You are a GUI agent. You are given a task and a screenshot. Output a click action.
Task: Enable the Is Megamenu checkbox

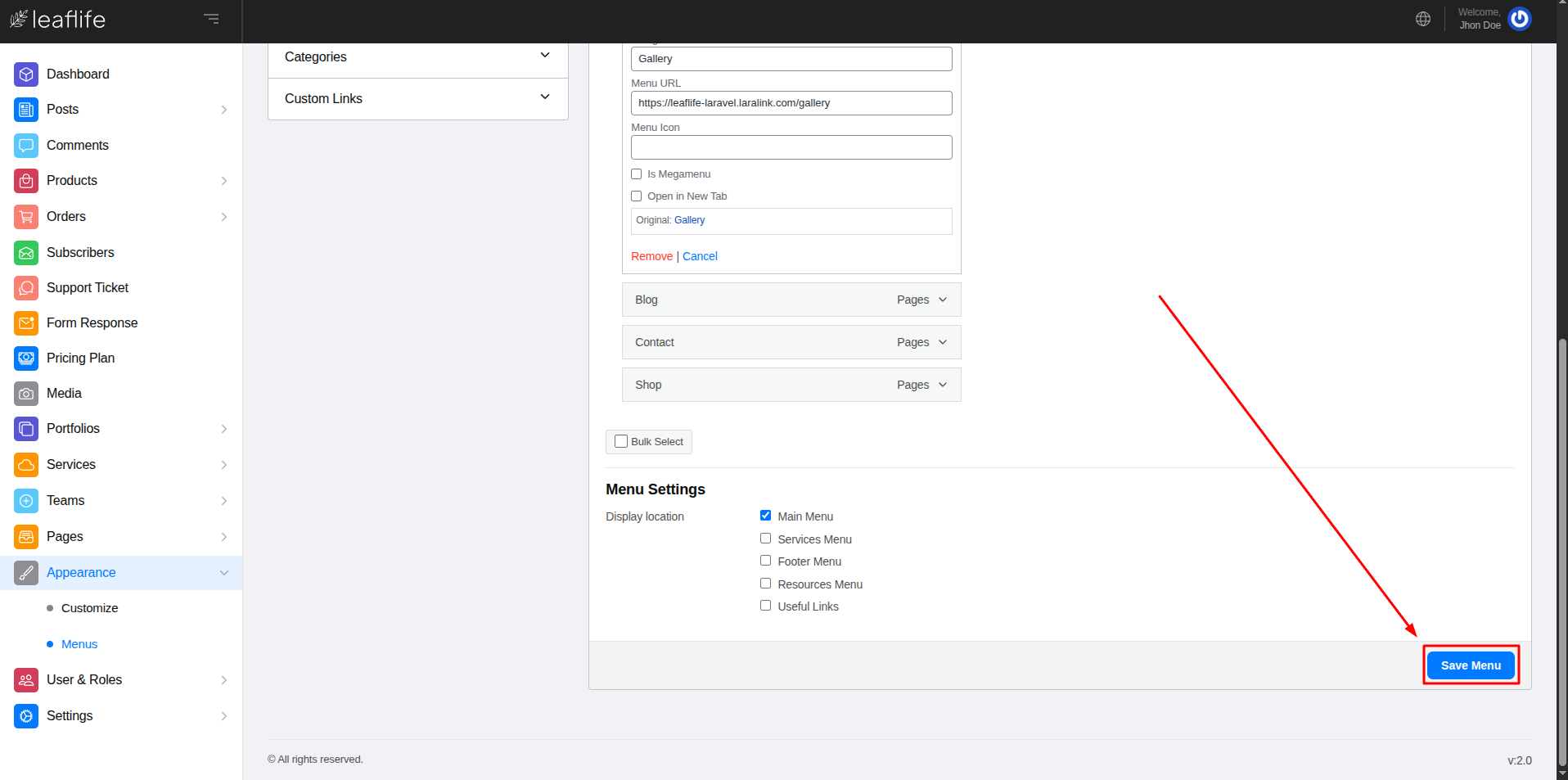[636, 174]
